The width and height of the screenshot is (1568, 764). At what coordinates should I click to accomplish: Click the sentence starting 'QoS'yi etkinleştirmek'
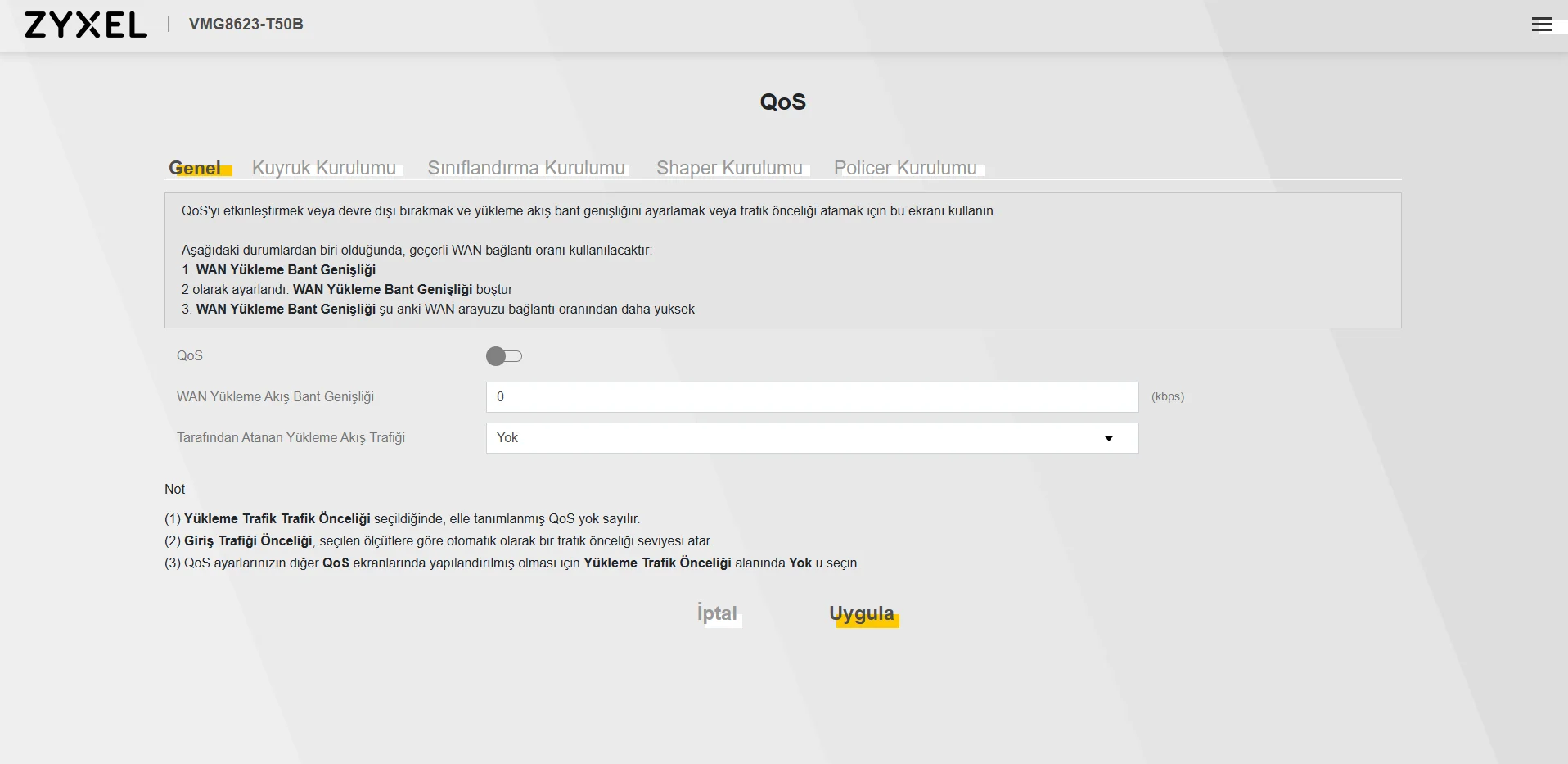point(589,211)
